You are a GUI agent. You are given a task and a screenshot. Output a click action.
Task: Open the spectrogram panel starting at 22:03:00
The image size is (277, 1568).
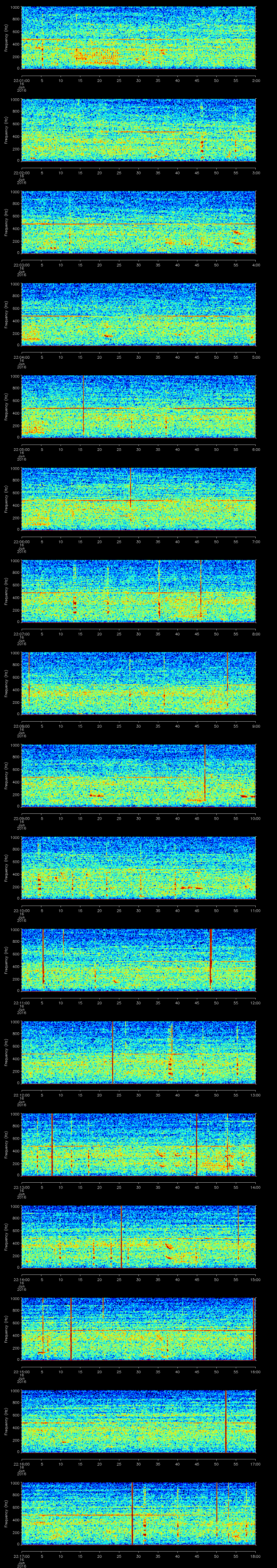tap(138, 222)
